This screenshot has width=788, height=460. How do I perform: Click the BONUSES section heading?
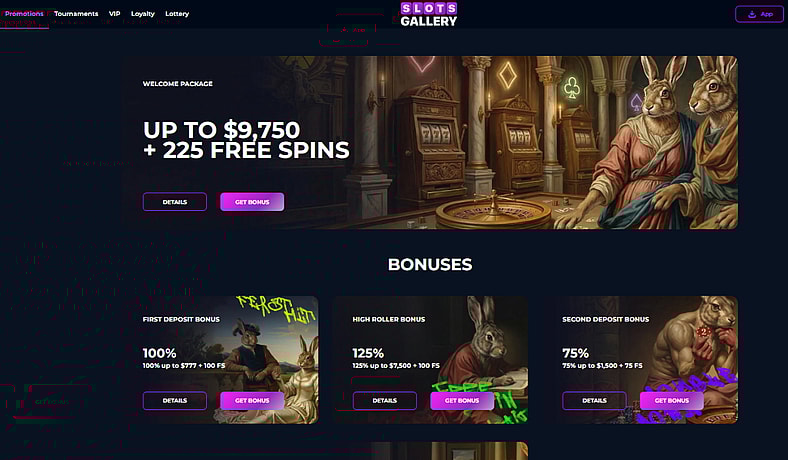pos(430,264)
